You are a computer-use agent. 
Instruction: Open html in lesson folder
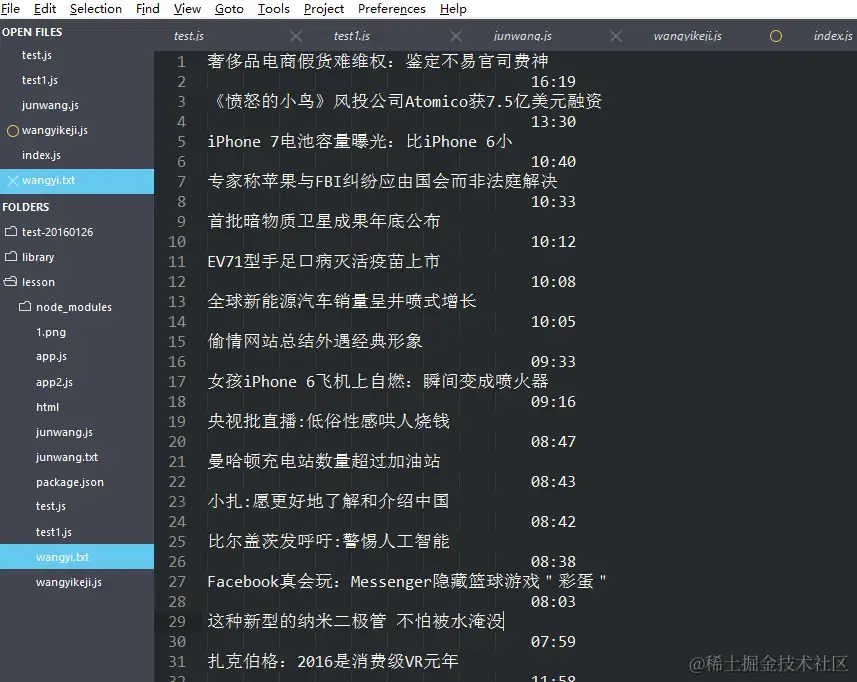[48, 407]
